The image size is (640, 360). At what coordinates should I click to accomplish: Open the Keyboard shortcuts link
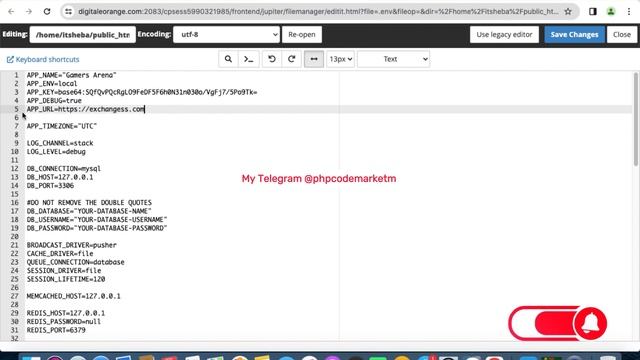(x=43, y=60)
